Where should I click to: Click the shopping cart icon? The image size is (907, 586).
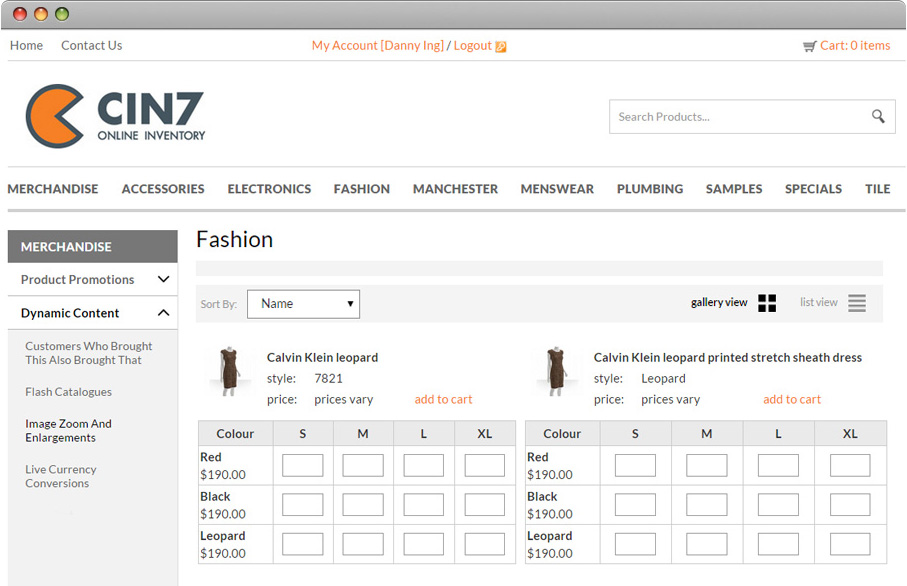[809, 46]
